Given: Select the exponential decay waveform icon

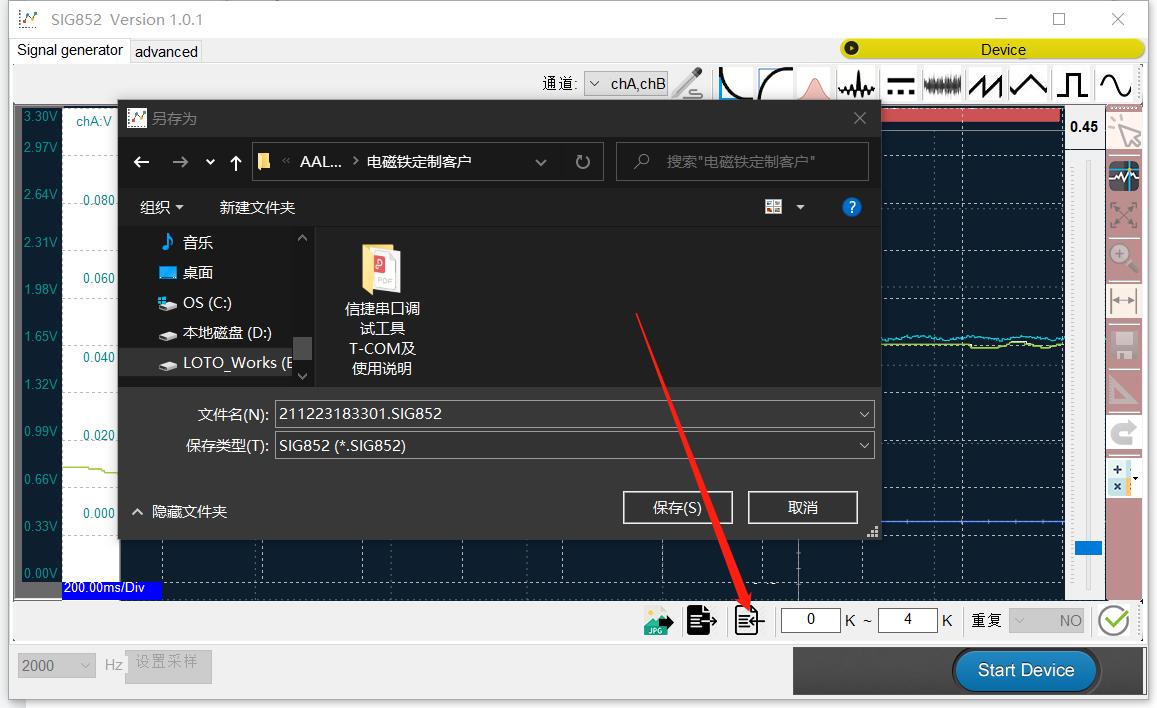Looking at the screenshot, I should (x=735, y=83).
